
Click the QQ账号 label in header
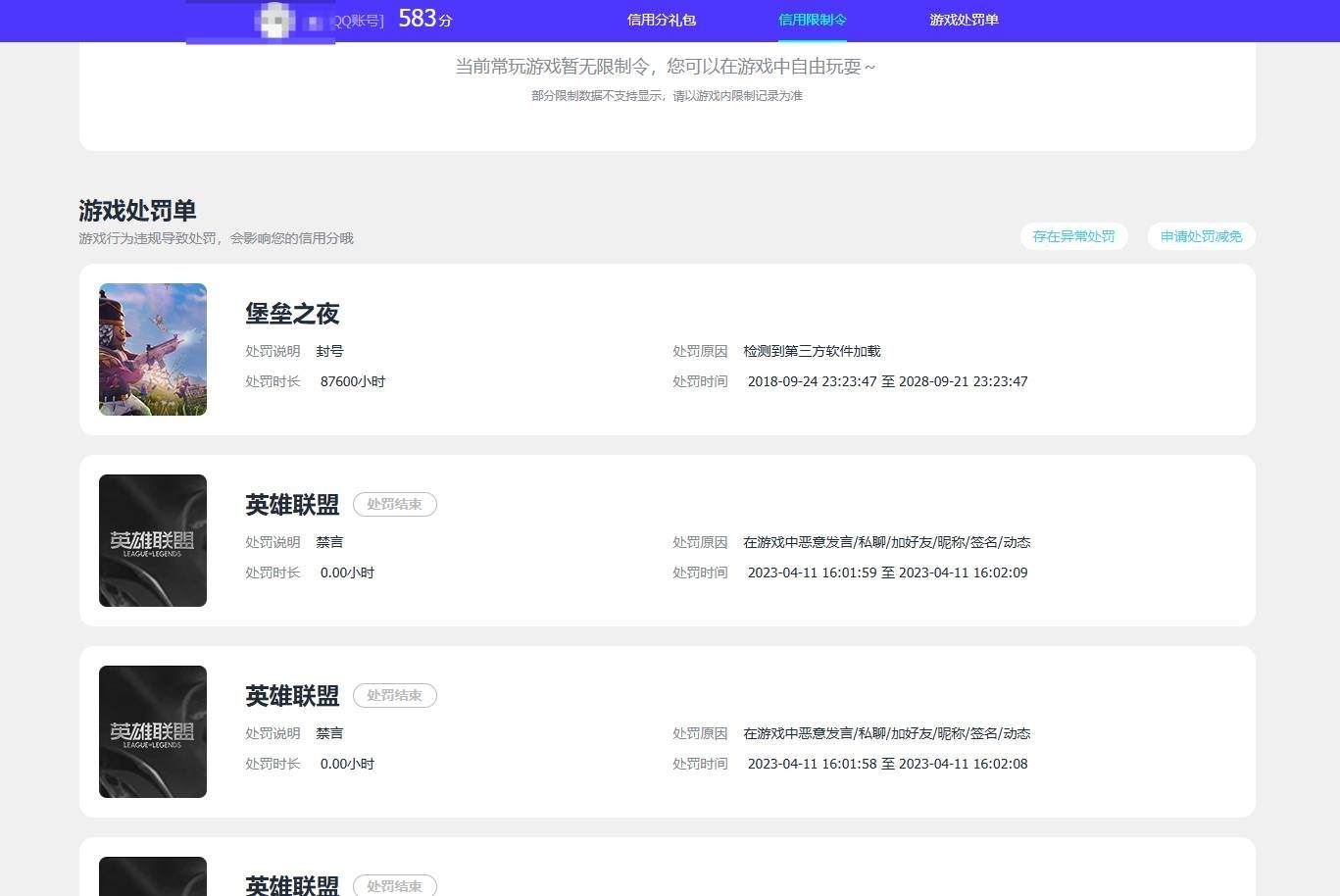[359, 21]
